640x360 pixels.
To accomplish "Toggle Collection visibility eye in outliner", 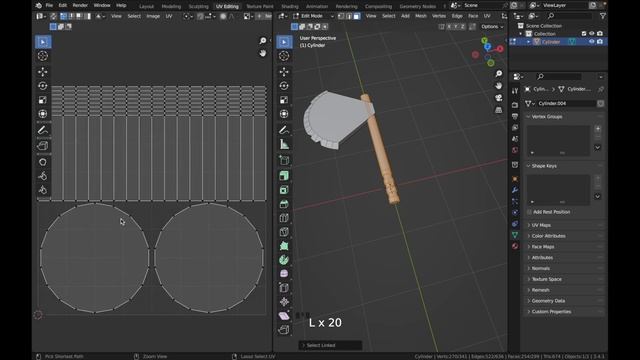I will (x=591, y=33).
